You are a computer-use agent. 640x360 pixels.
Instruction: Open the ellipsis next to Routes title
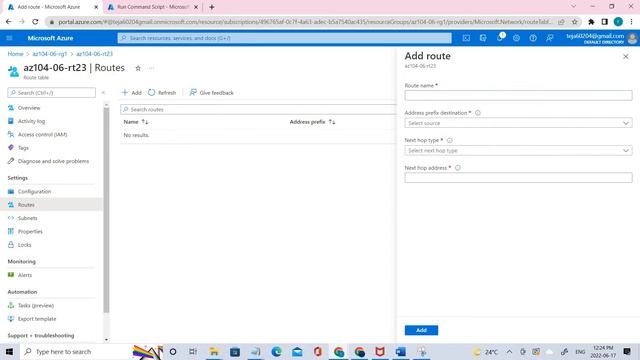click(x=151, y=68)
